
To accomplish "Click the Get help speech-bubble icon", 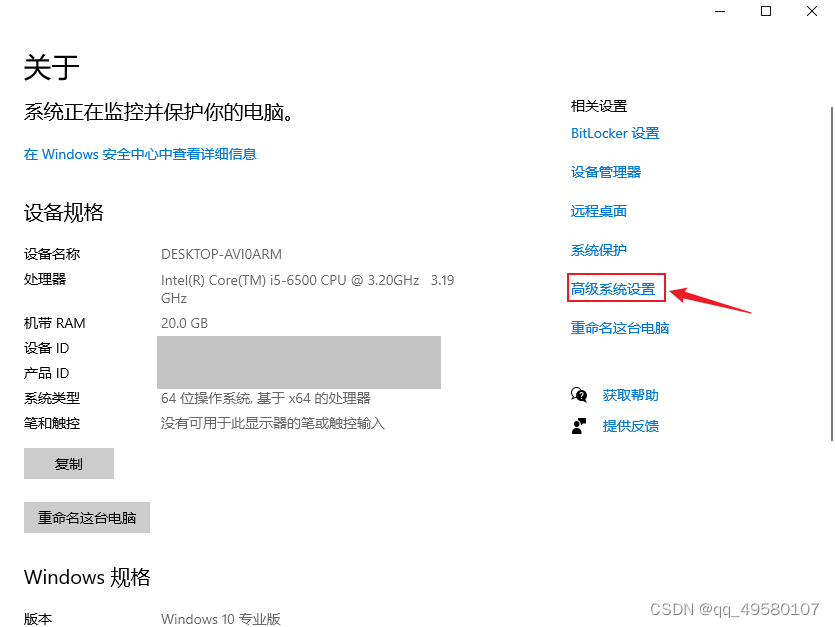I will coord(579,395).
